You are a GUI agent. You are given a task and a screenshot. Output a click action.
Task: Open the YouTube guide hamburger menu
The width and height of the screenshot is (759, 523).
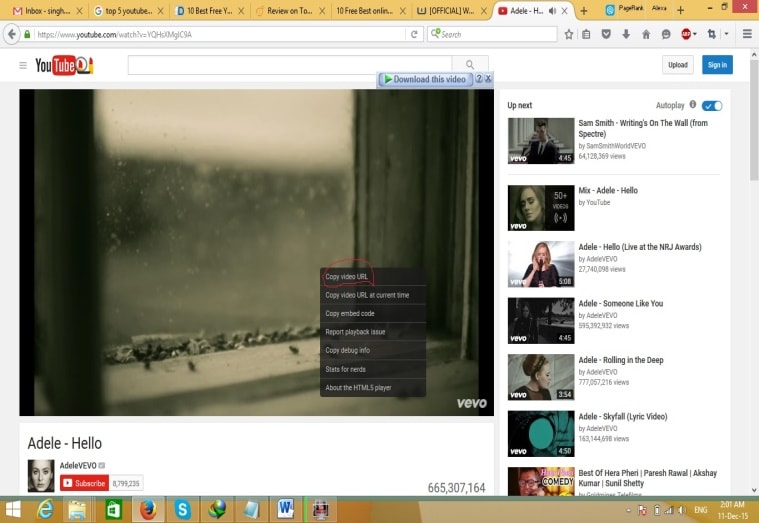pyautogui.click(x=23, y=65)
